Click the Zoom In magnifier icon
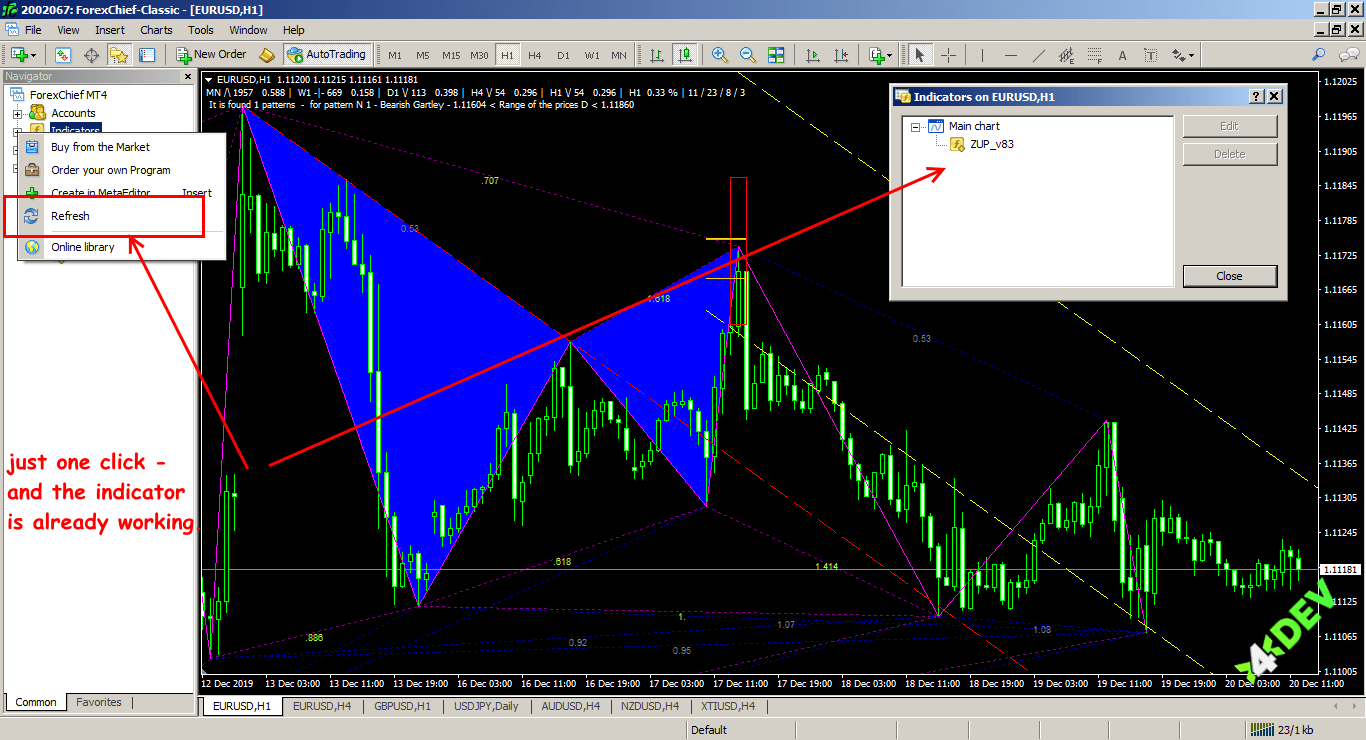The width and height of the screenshot is (1366, 740). coord(719,55)
